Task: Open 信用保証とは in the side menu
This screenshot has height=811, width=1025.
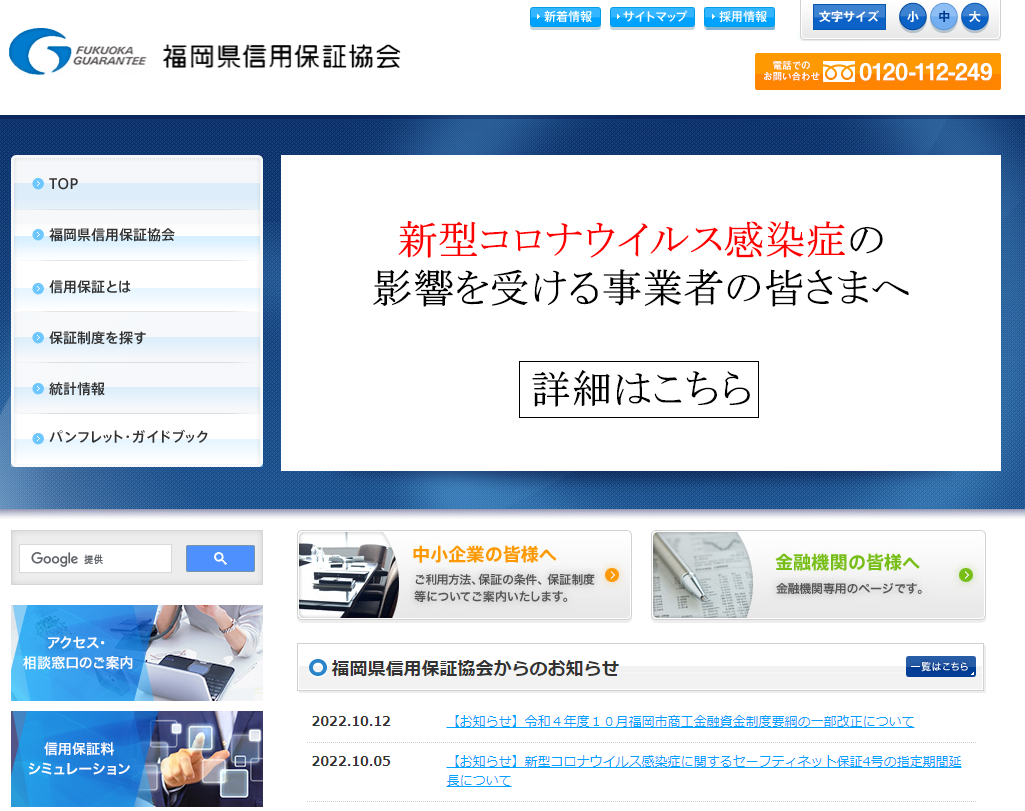Action: (x=90, y=287)
